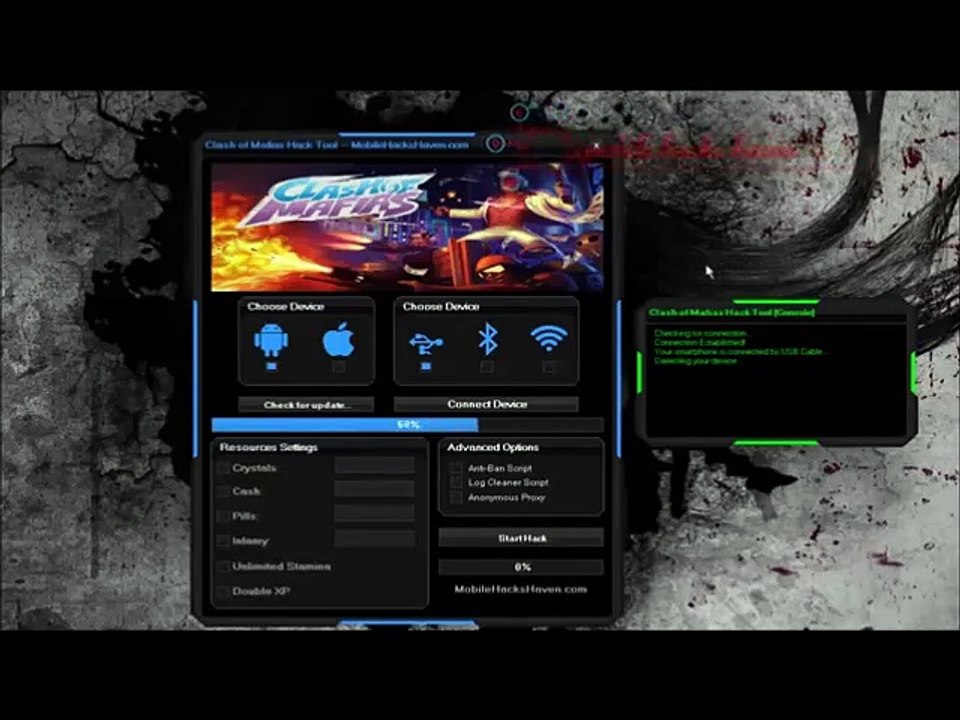This screenshot has width=960, height=720.
Task: Enable Anti-Ban Script option
Action: point(456,468)
